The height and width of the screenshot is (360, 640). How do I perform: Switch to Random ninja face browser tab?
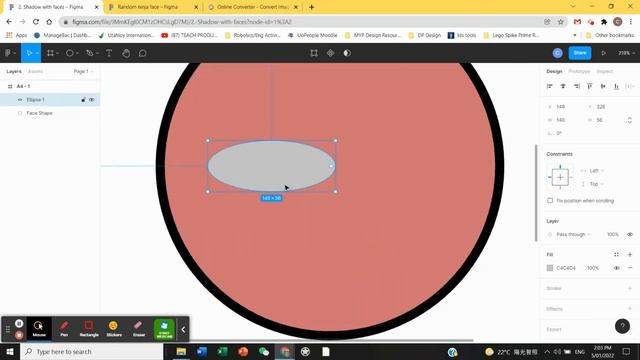(154, 7)
